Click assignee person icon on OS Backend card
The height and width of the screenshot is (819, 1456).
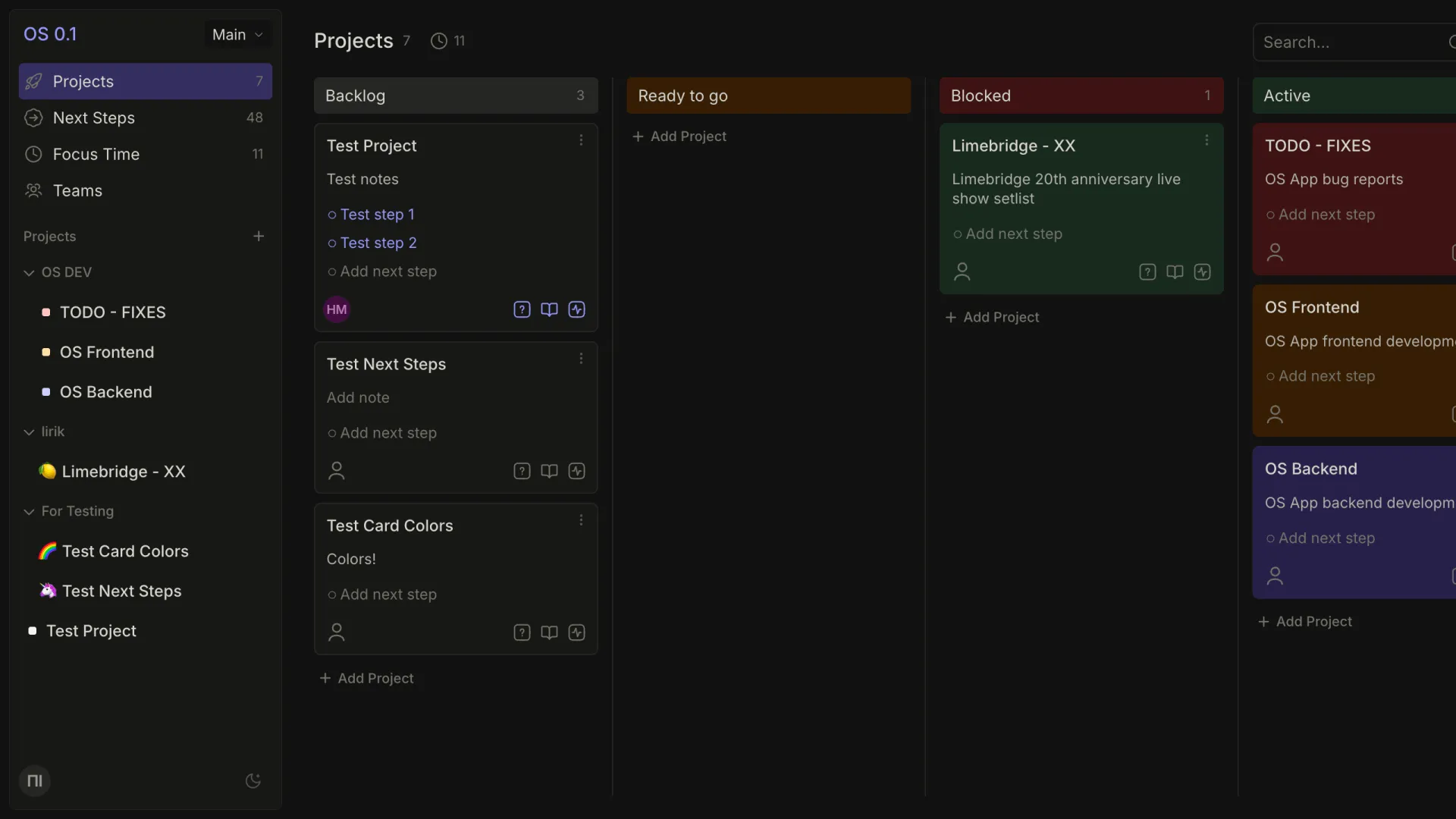pyautogui.click(x=1275, y=576)
